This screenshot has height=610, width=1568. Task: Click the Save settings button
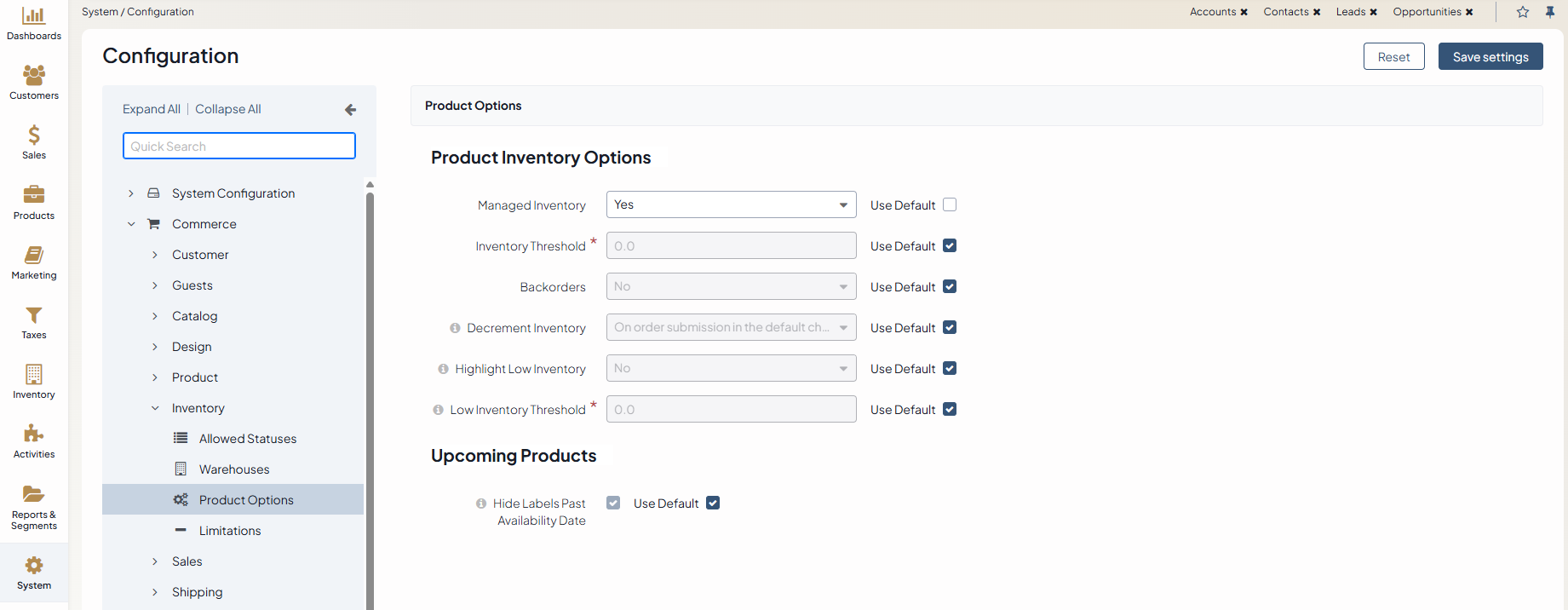tap(1490, 56)
